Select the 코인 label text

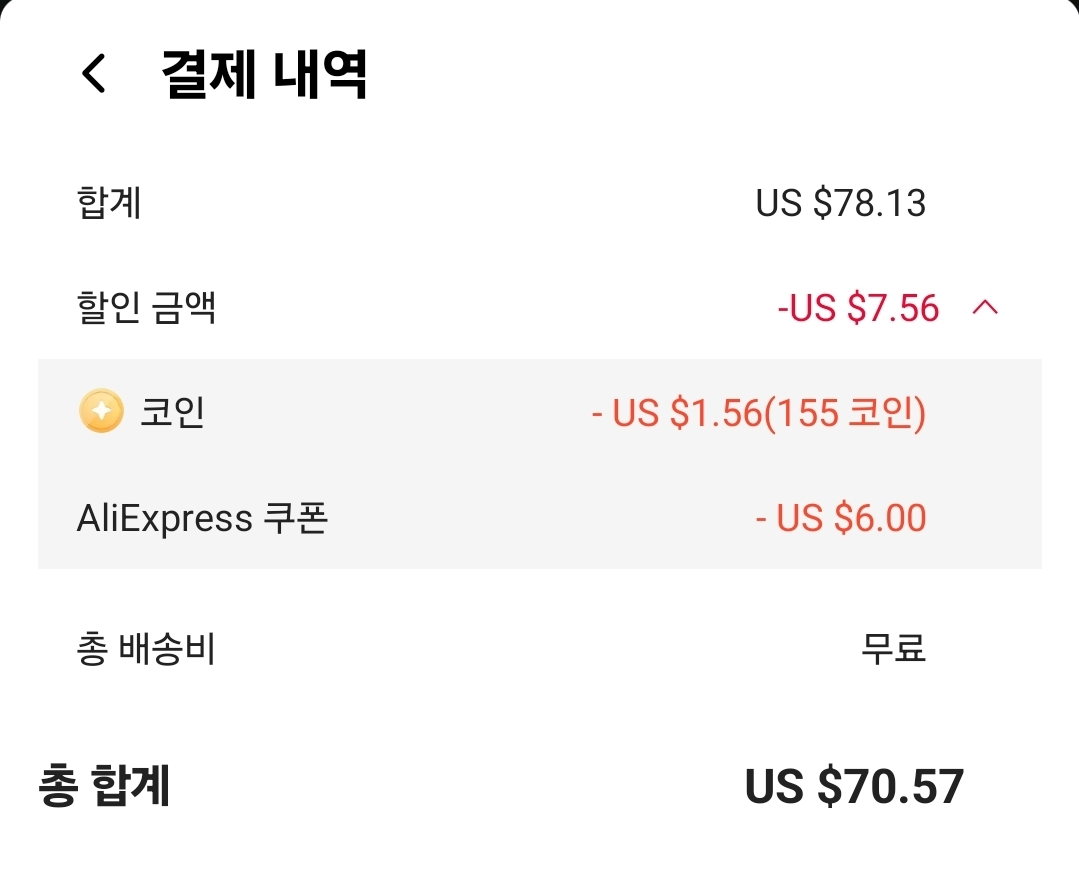click(x=172, y=412)
